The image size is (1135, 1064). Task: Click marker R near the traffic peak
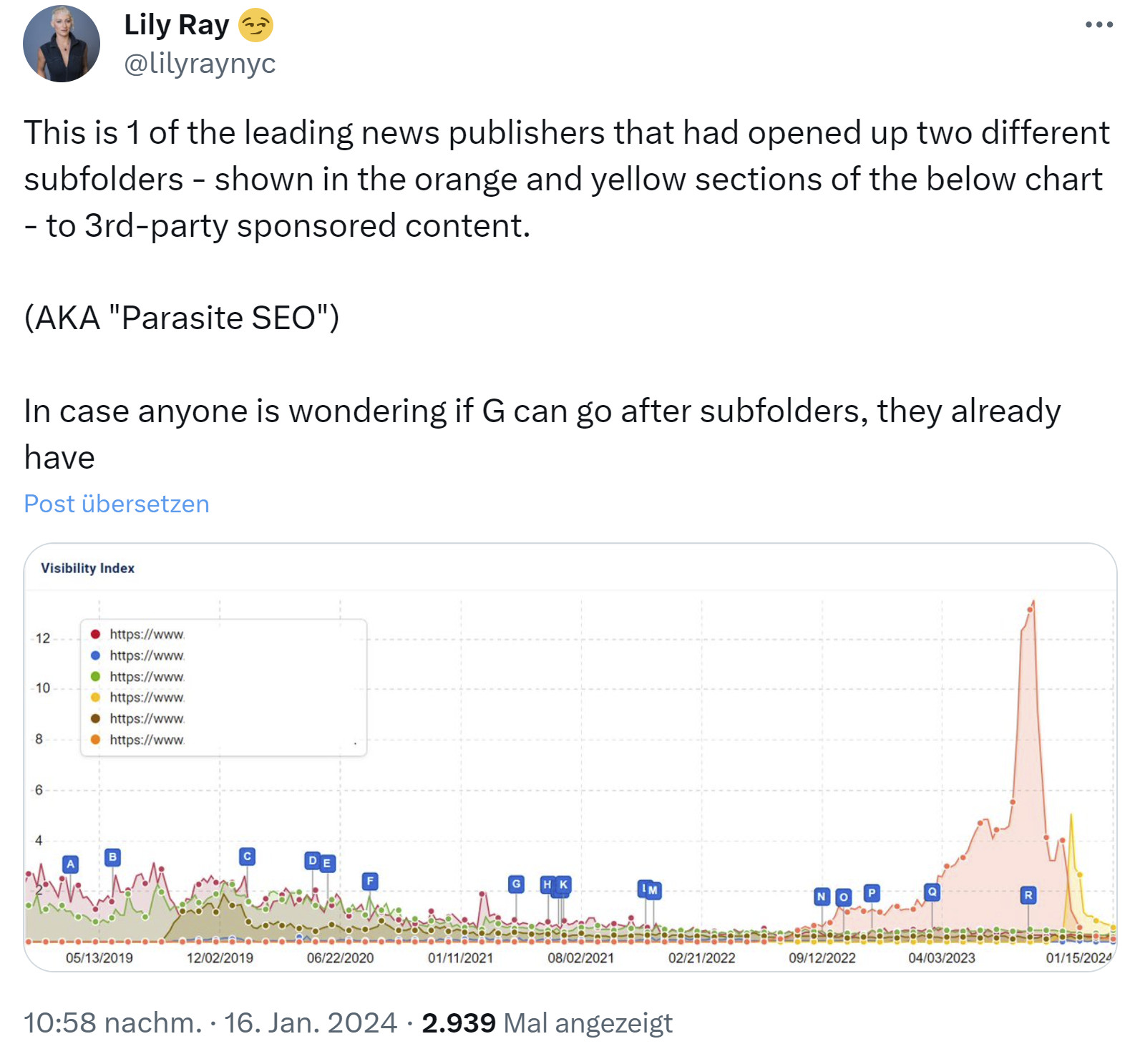[1028, 894]
